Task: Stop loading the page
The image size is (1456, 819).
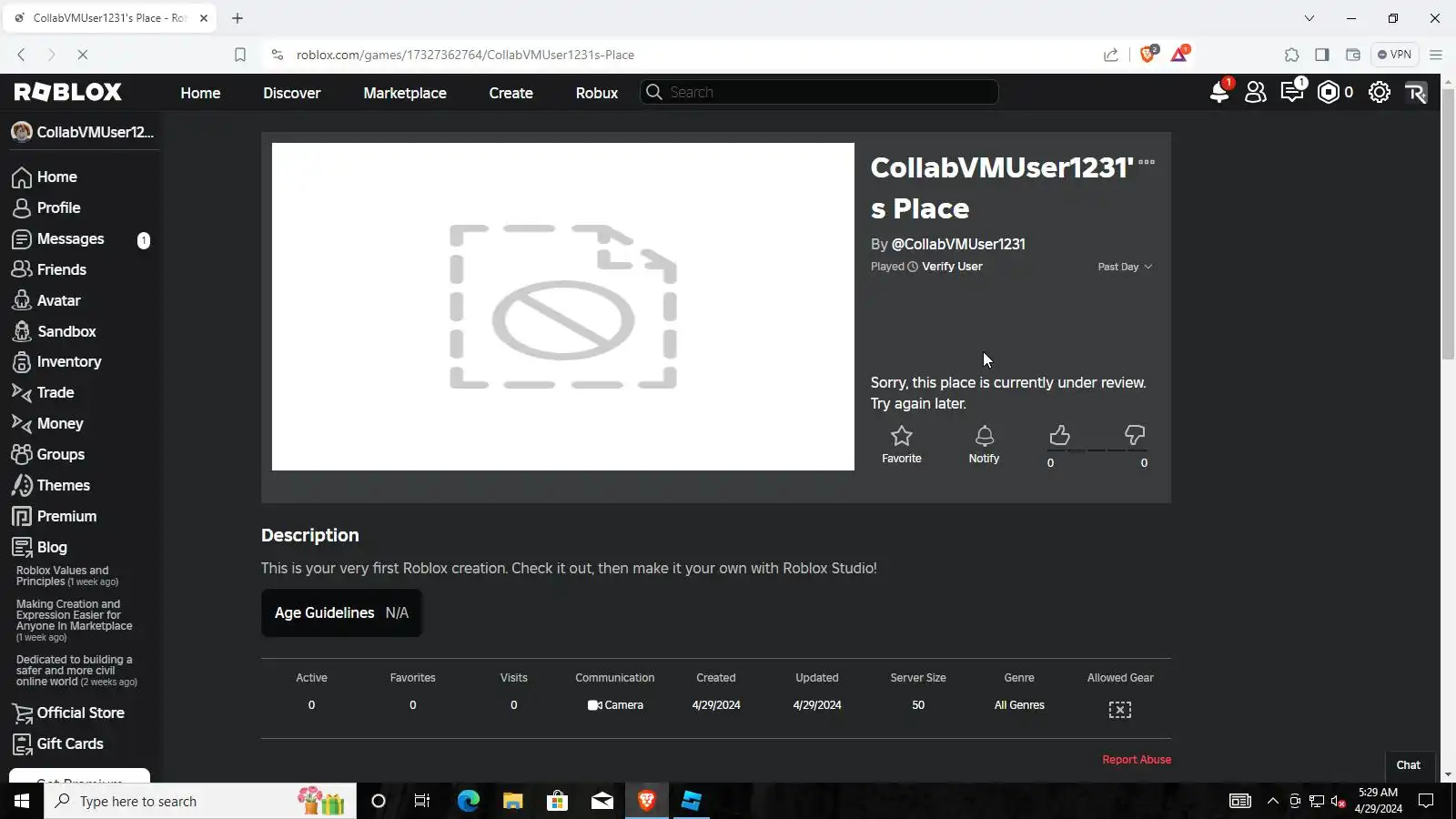Action: click(82, 55)
